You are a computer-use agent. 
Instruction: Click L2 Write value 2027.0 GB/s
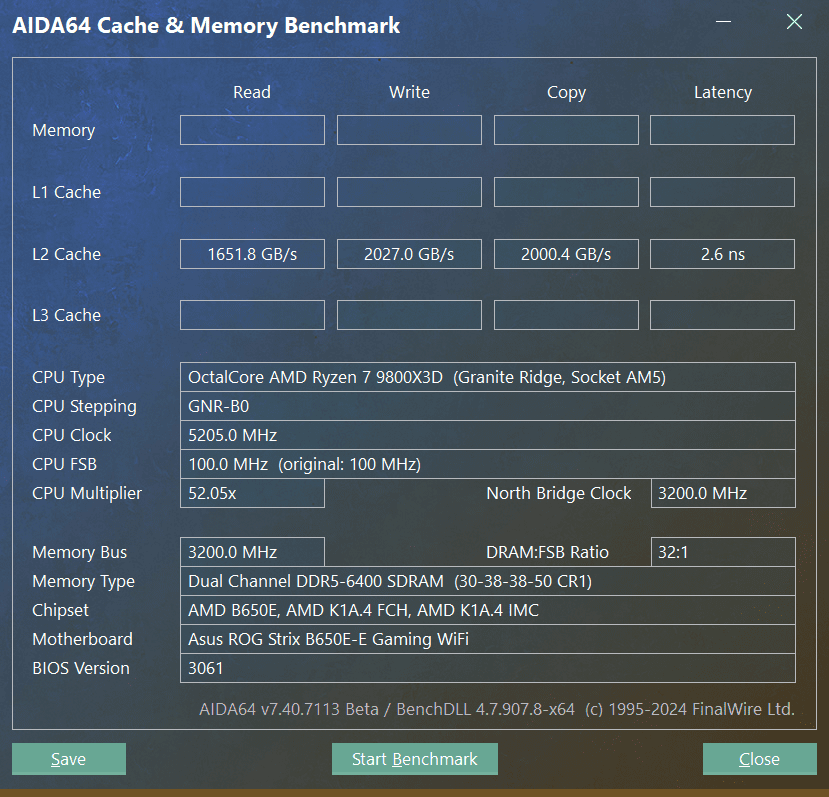click(409, 254)
